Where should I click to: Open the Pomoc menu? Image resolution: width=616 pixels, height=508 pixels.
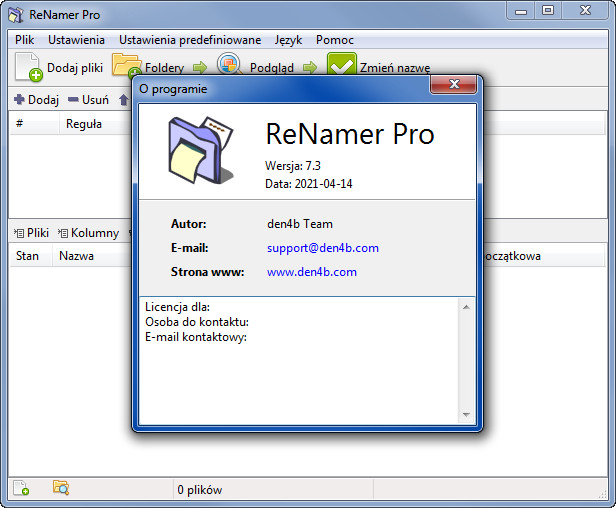tap(334, 40)
